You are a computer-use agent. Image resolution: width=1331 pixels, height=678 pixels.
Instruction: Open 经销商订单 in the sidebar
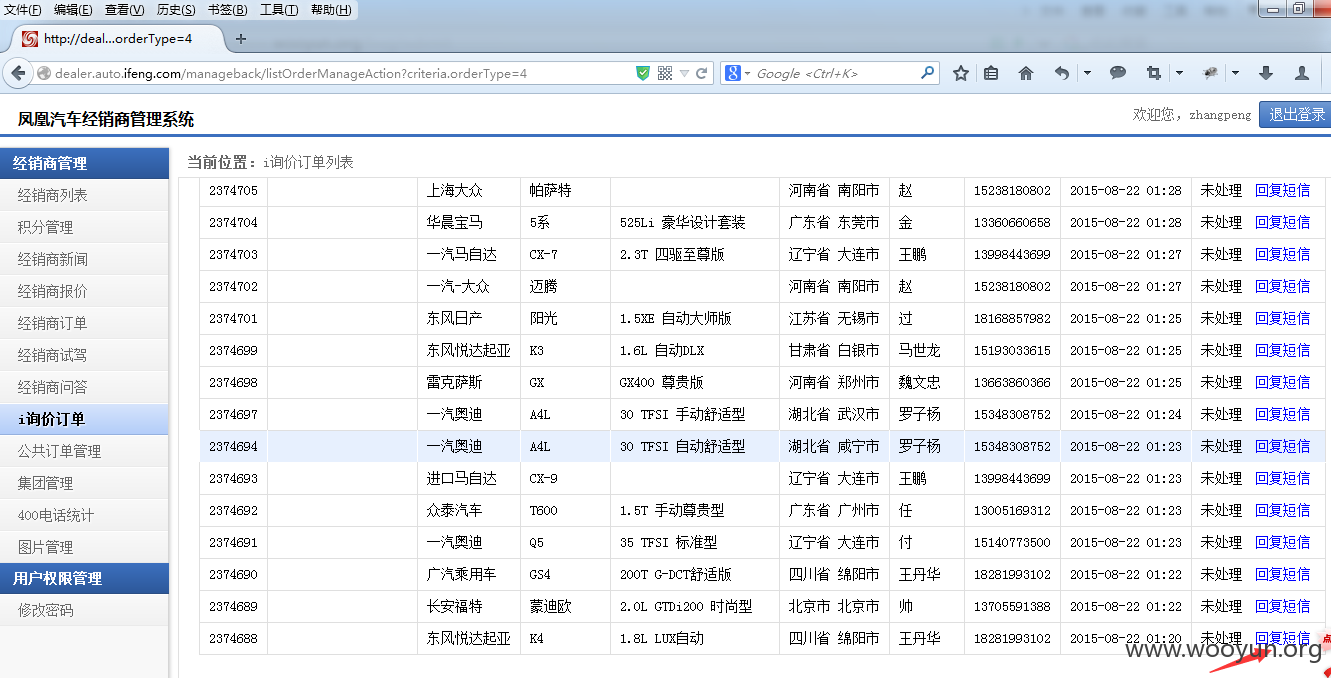(x=84, y=323)
